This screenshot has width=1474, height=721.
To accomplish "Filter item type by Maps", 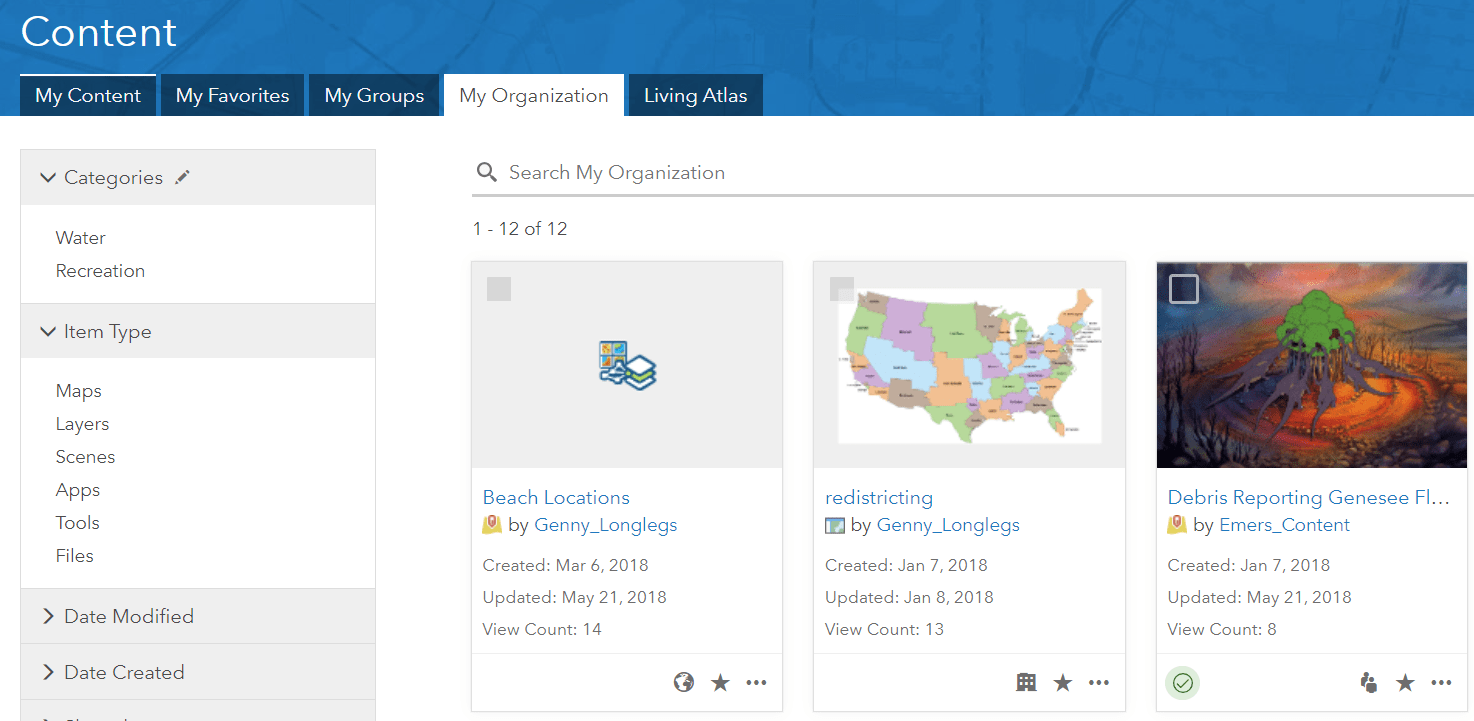I will [79, 391].
